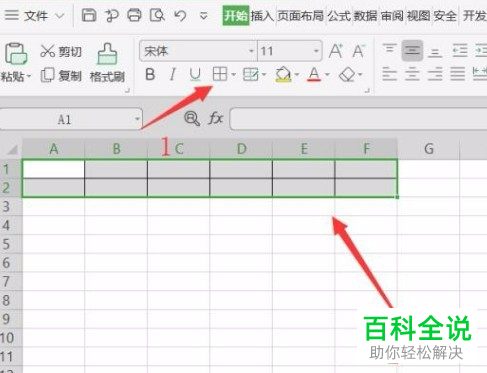This screenshot has width=487, height=373.
Task: Toggle Underline formatting
Action: 195,75
